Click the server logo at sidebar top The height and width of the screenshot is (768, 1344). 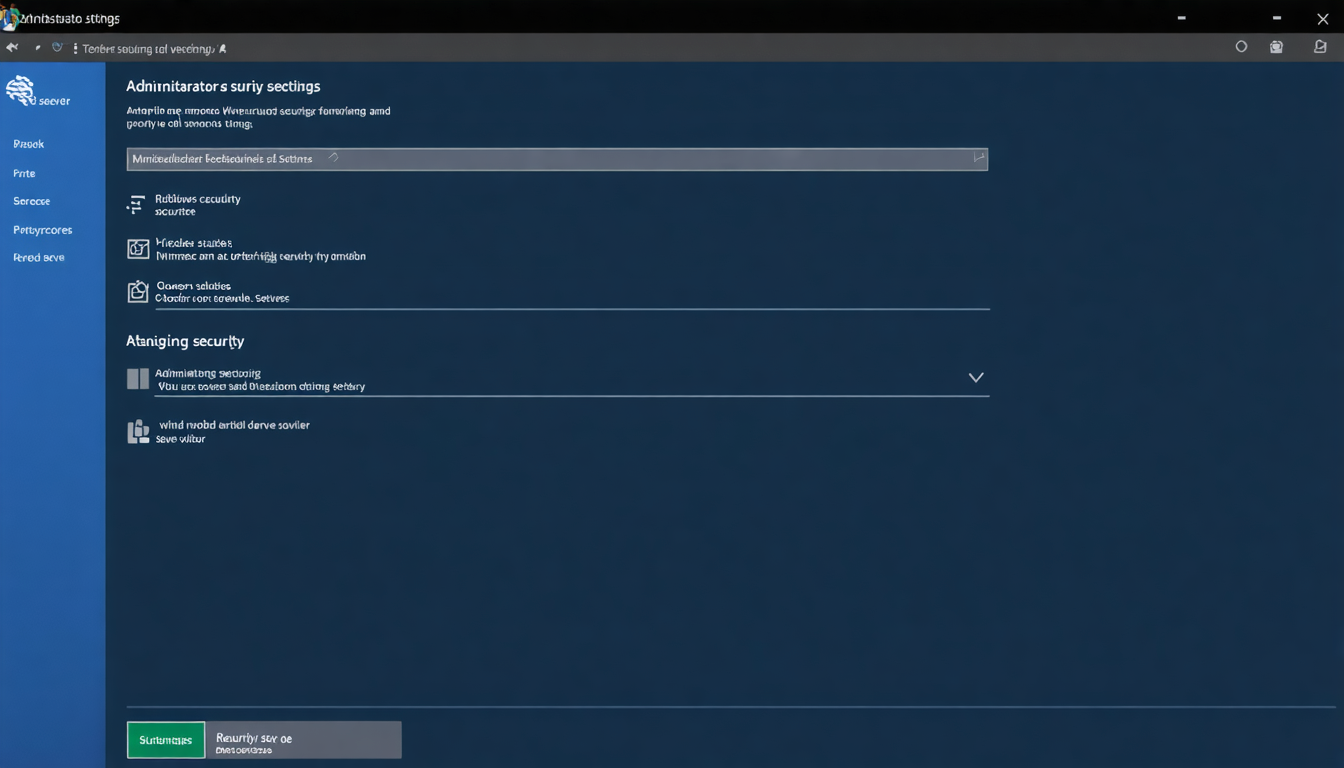coord(22,89)
